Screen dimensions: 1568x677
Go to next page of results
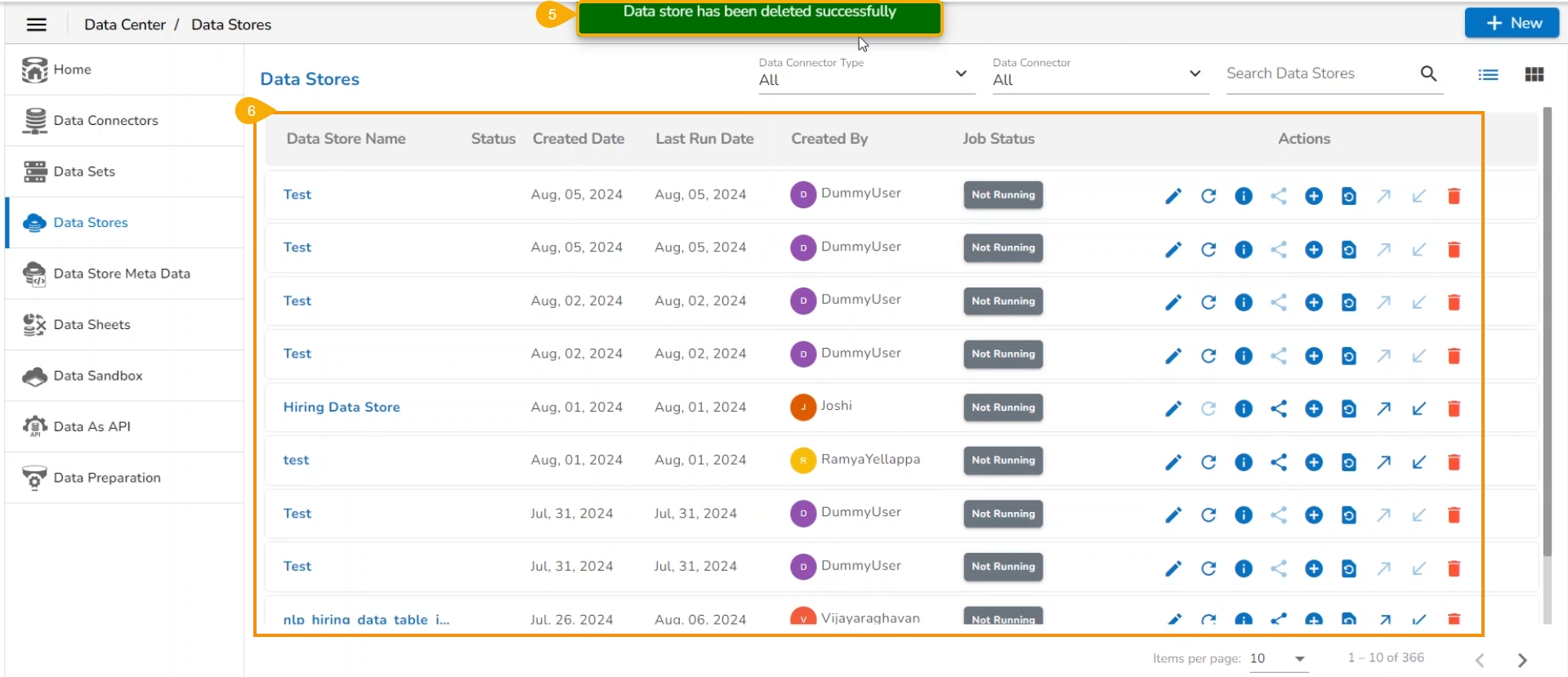click(1521, 660)
